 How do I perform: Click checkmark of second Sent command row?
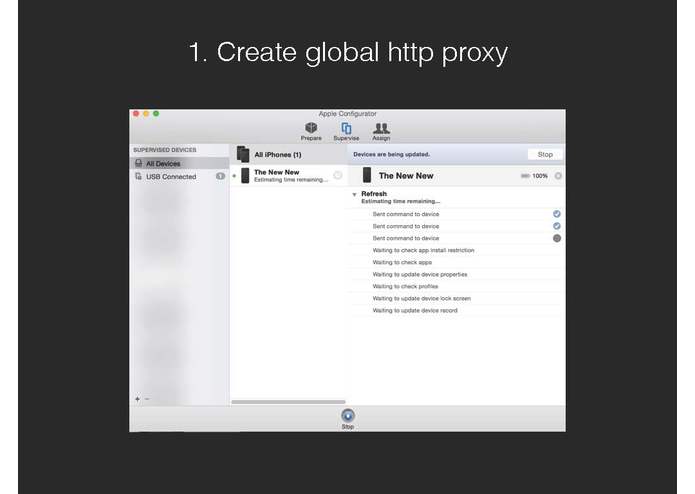(x=557, y=226)
